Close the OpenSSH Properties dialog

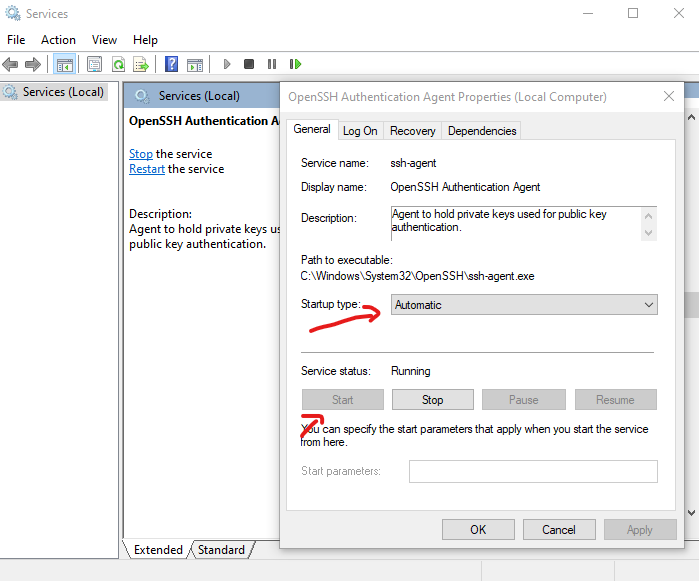(668, 96)
